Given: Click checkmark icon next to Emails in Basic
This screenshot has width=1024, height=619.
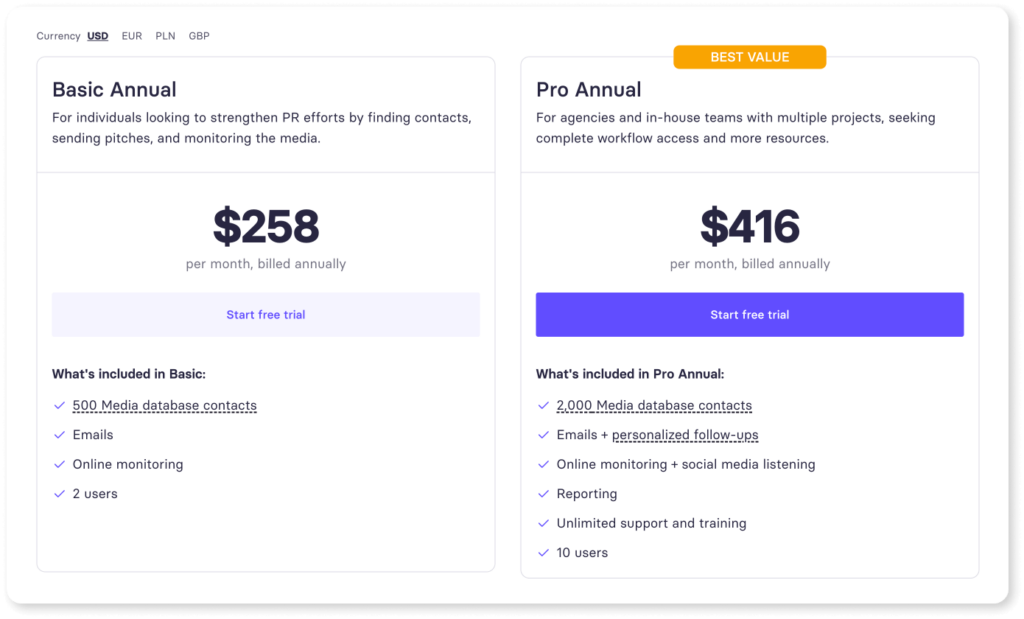Looking at the screenshot, I should 58,435.
